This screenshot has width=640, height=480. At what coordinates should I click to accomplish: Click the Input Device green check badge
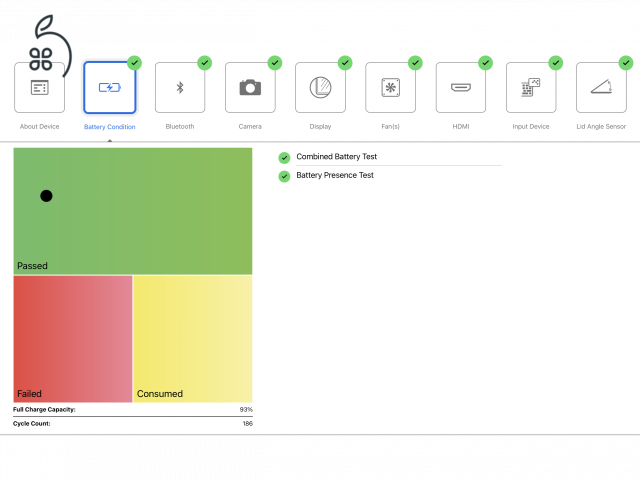click(x=556, y=63)
